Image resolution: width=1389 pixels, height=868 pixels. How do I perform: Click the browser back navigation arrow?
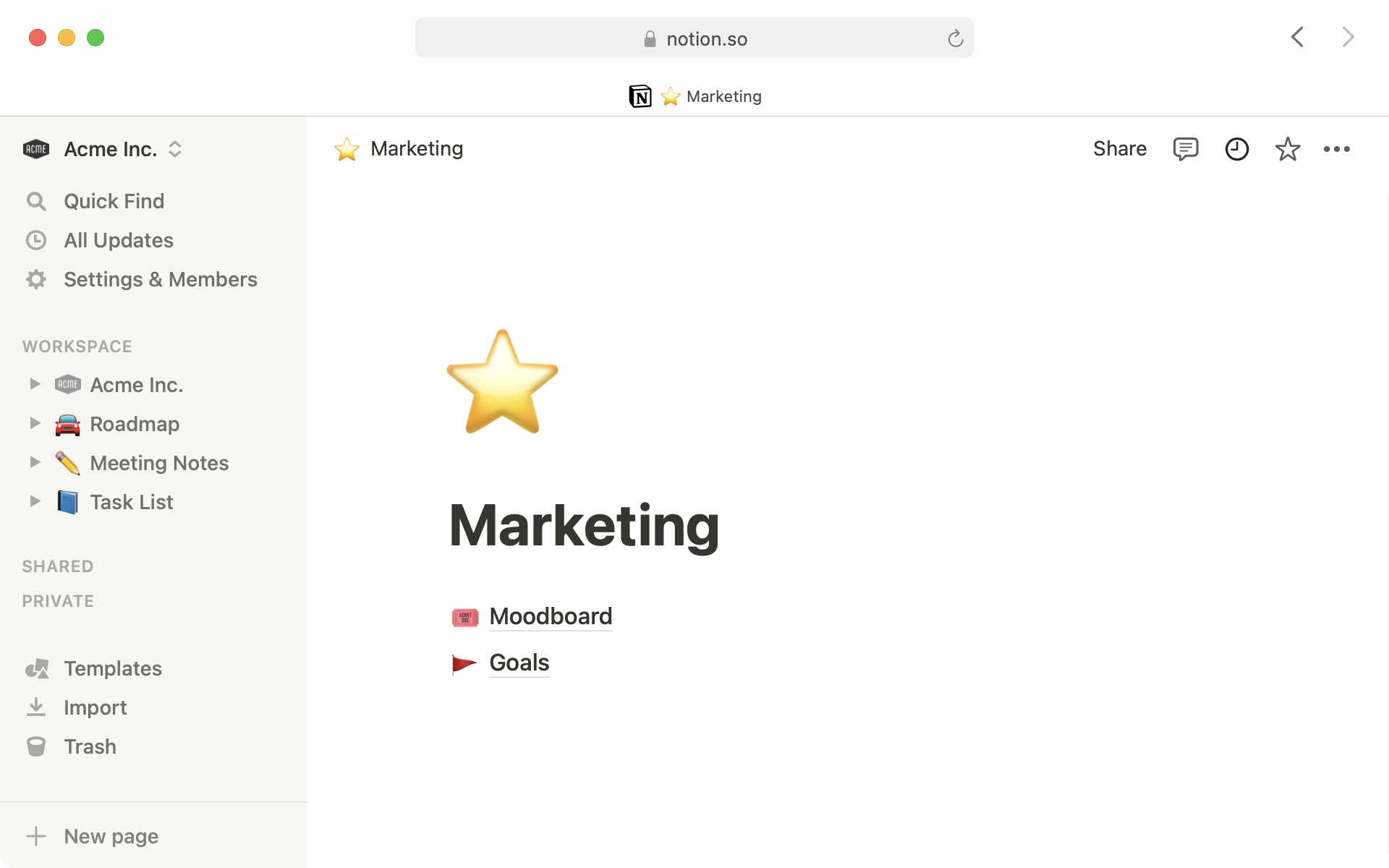(x=1297, y=37)
